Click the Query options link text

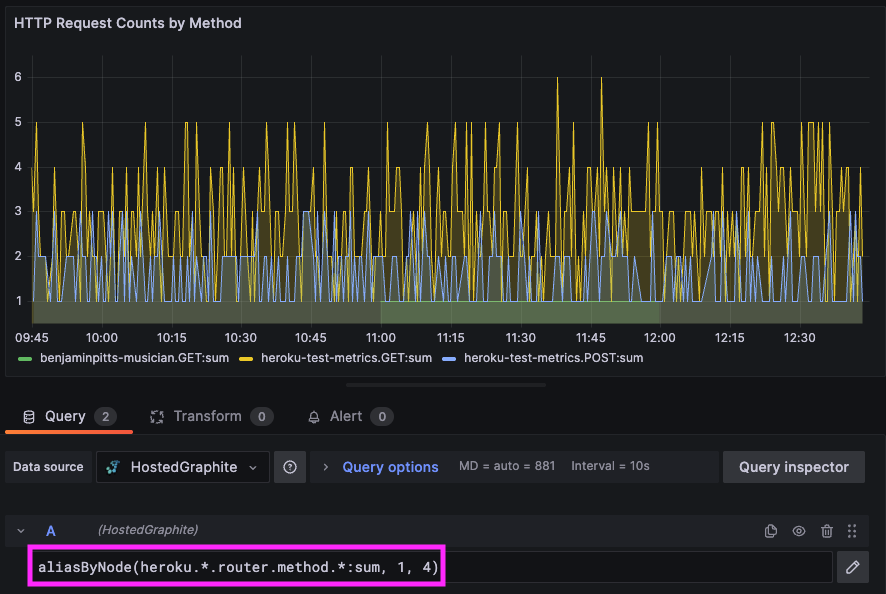(x=390, y=467)
